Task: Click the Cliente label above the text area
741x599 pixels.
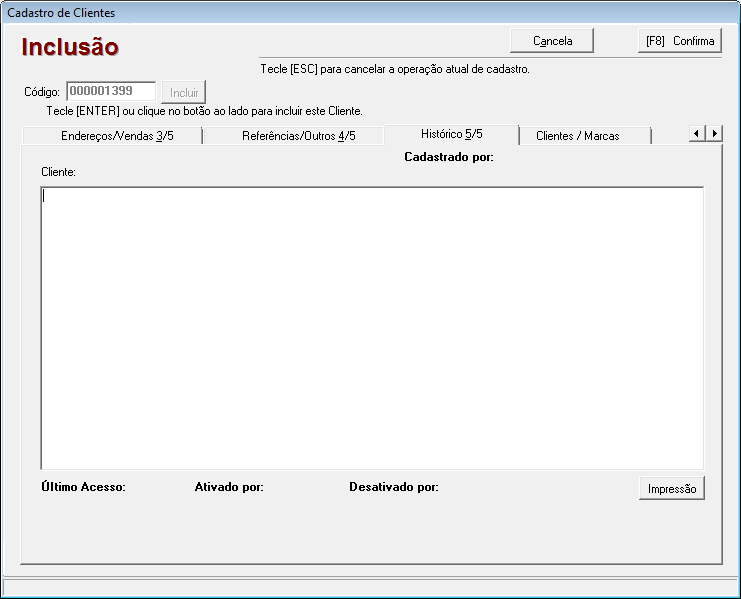Action: (58, 172)
